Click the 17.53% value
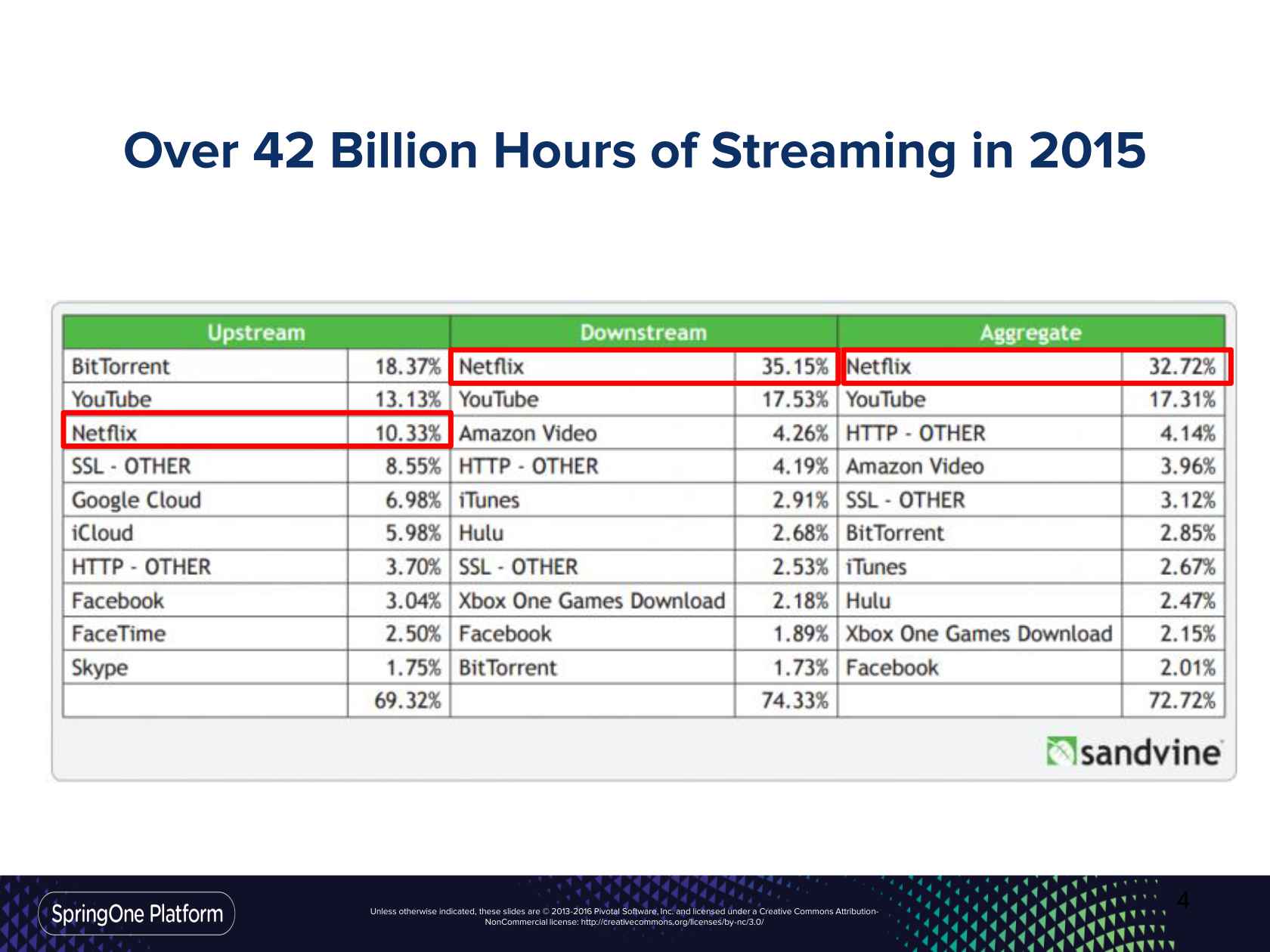 795,399
